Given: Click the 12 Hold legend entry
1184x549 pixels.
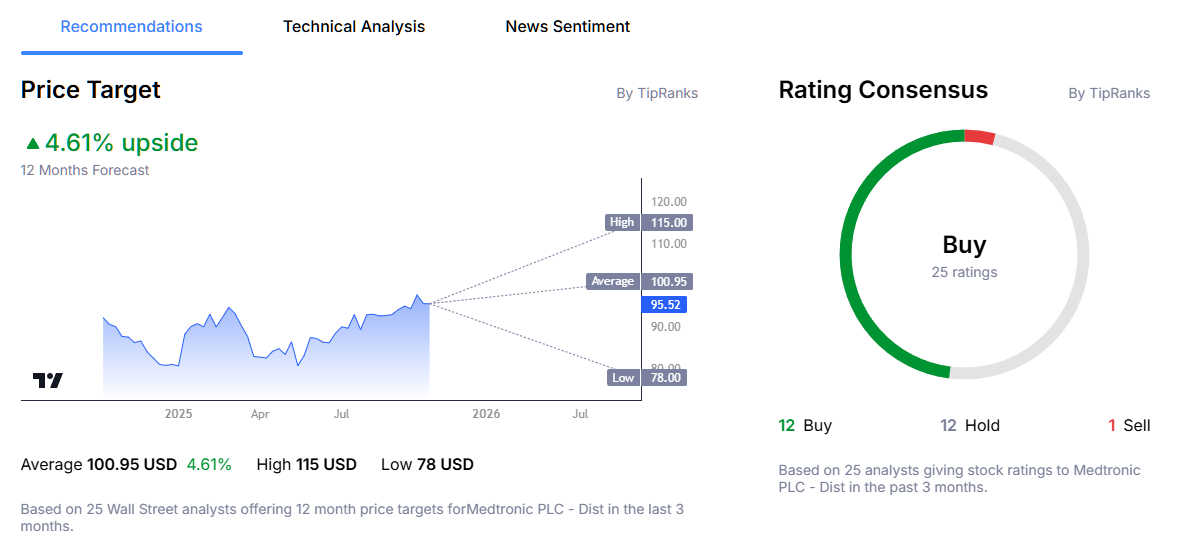Looking at the screenshot, I should pyautogui.click(x=969, y=425).
